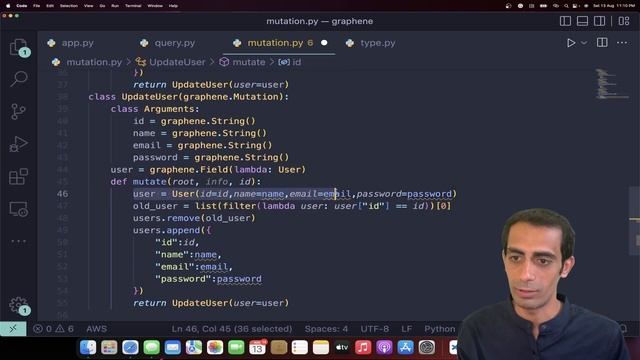
Task: Click the Ln 46, Col 45 cursor position indicator
Action: tap(231, 329)
